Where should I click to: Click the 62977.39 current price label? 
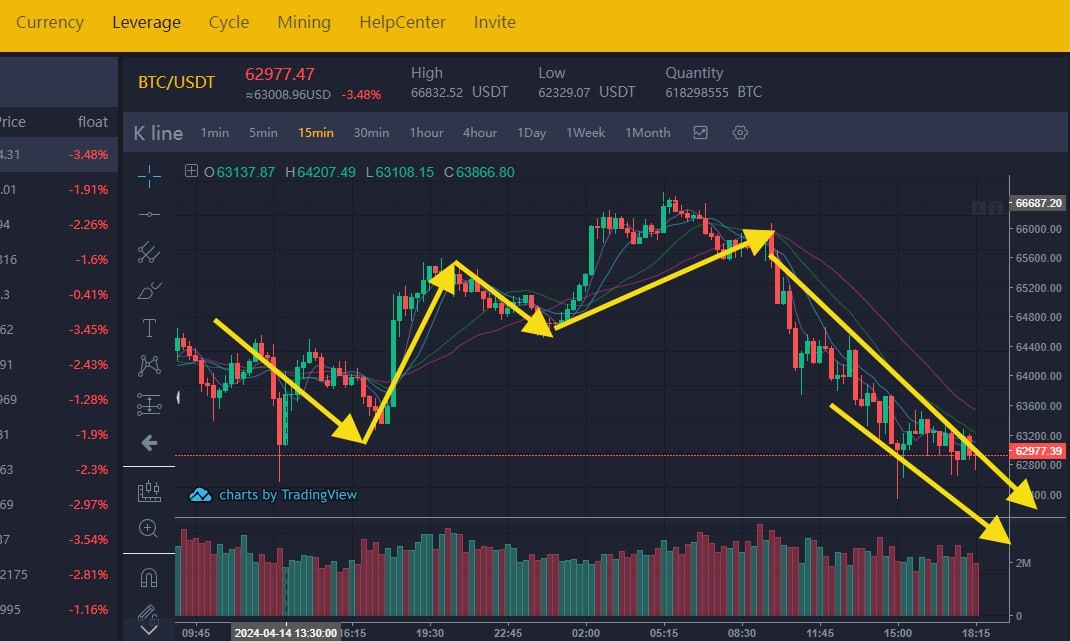tap(1038, 451)
